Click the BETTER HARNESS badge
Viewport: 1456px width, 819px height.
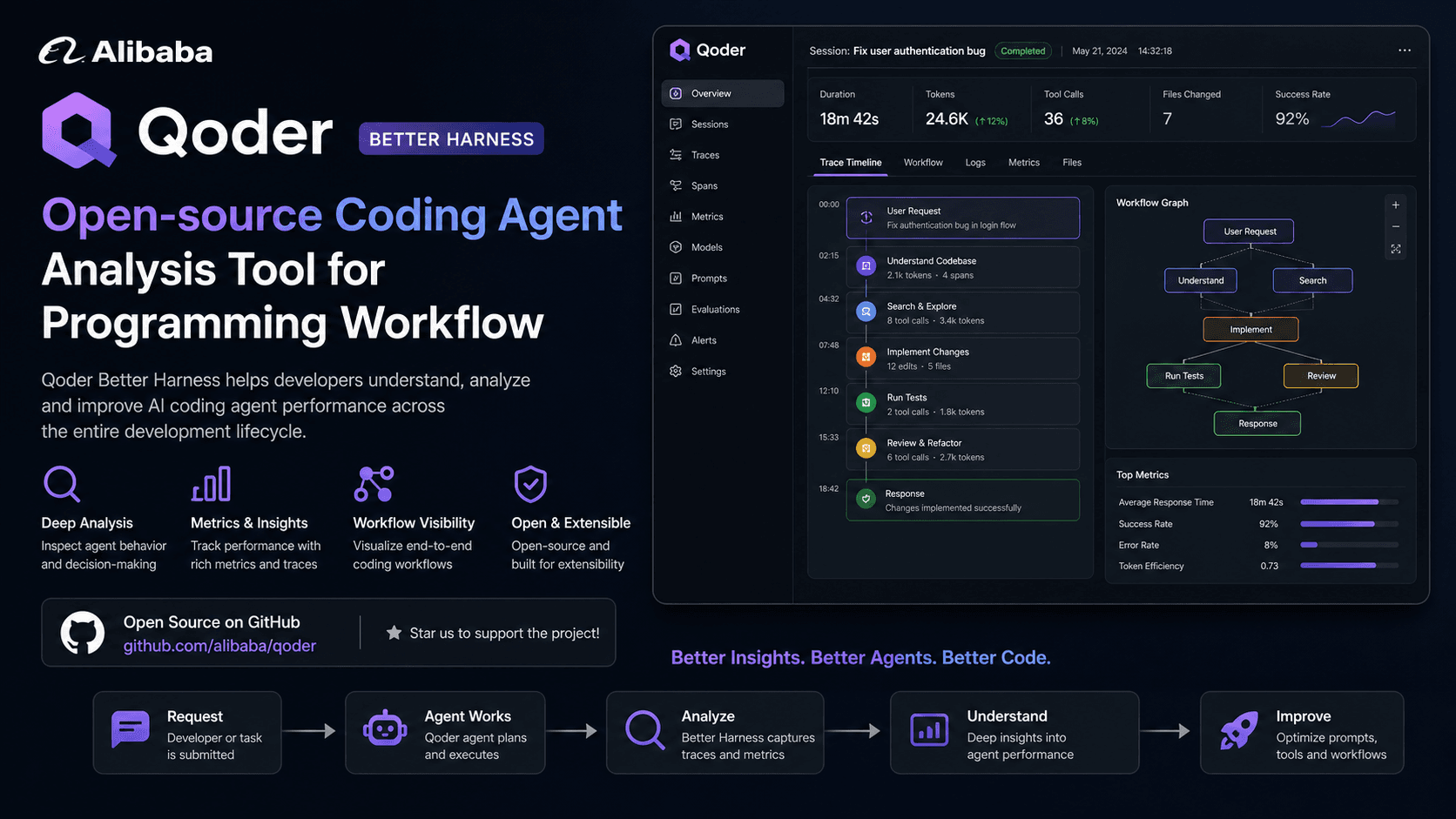coord(451,139)
